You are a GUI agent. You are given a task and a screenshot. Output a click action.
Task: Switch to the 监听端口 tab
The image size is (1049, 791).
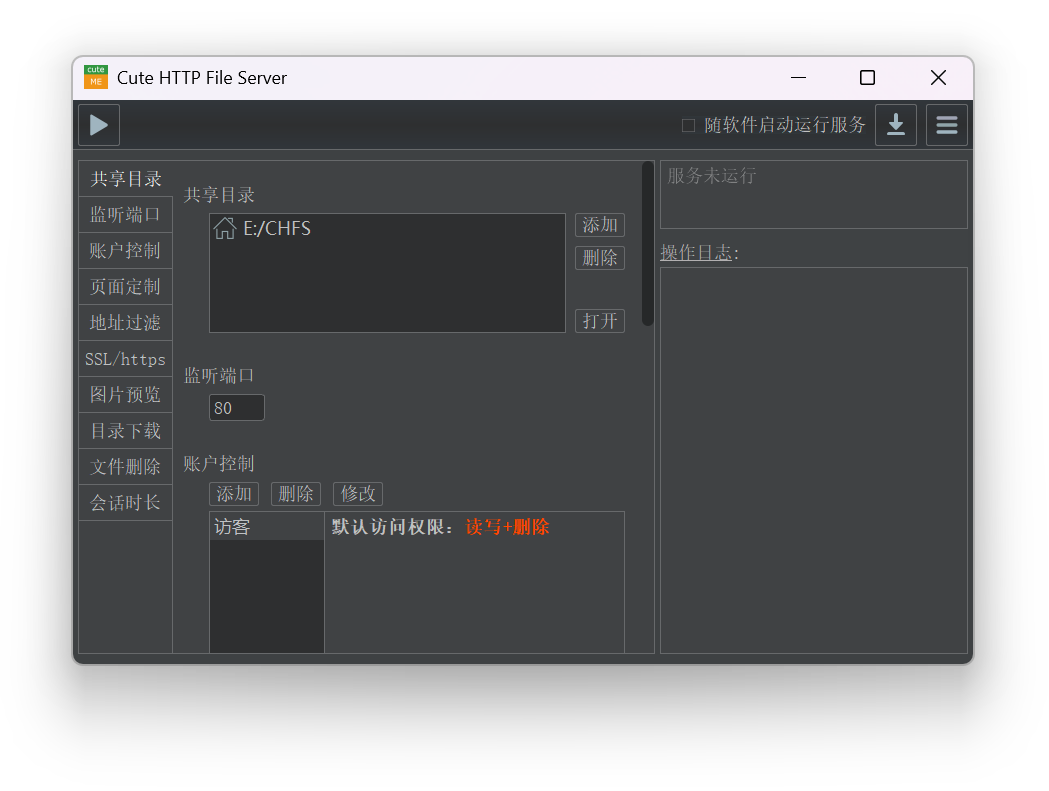pos(125,214)
